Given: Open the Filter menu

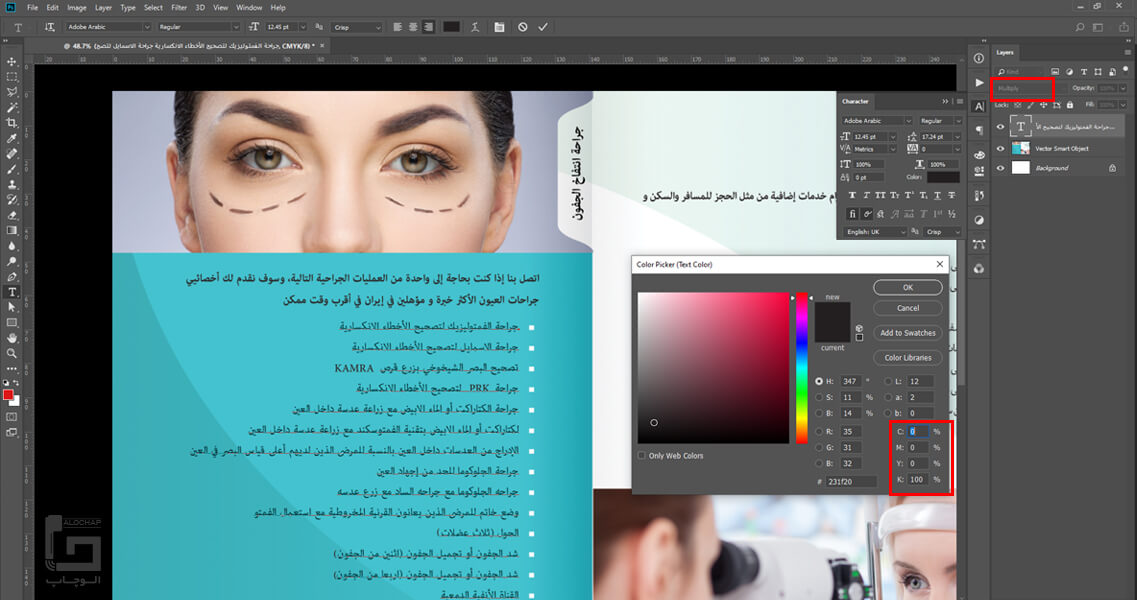Looking at the screenshot, I should point(179,7).
